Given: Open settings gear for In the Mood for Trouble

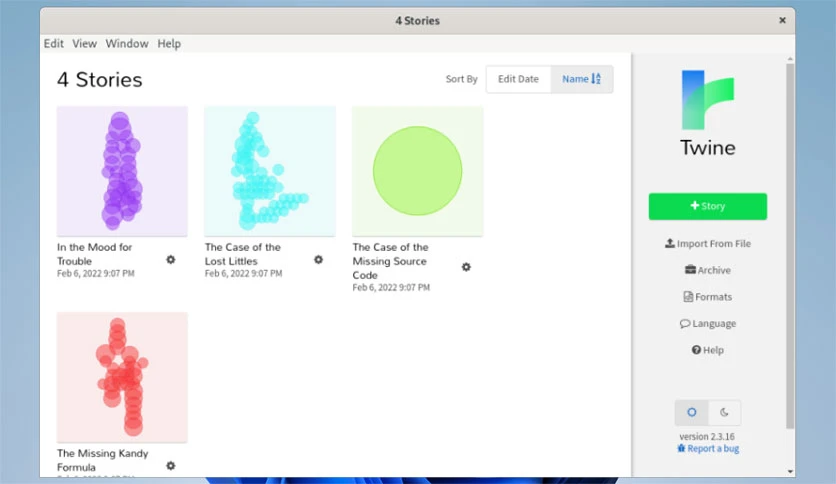Looking at the screenshot, I should tap(171, 260).
